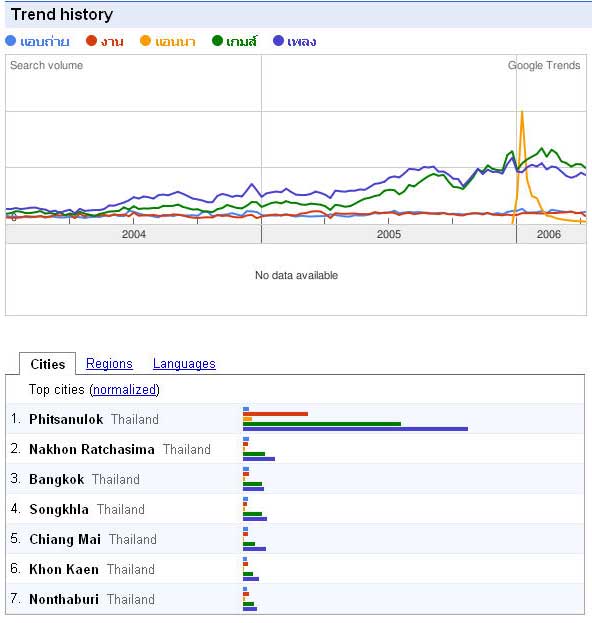Image resolution: width=592 pixels, height=623 pixels.
Task: Open the เกมส์ search term link
Action: coord(242,41)
